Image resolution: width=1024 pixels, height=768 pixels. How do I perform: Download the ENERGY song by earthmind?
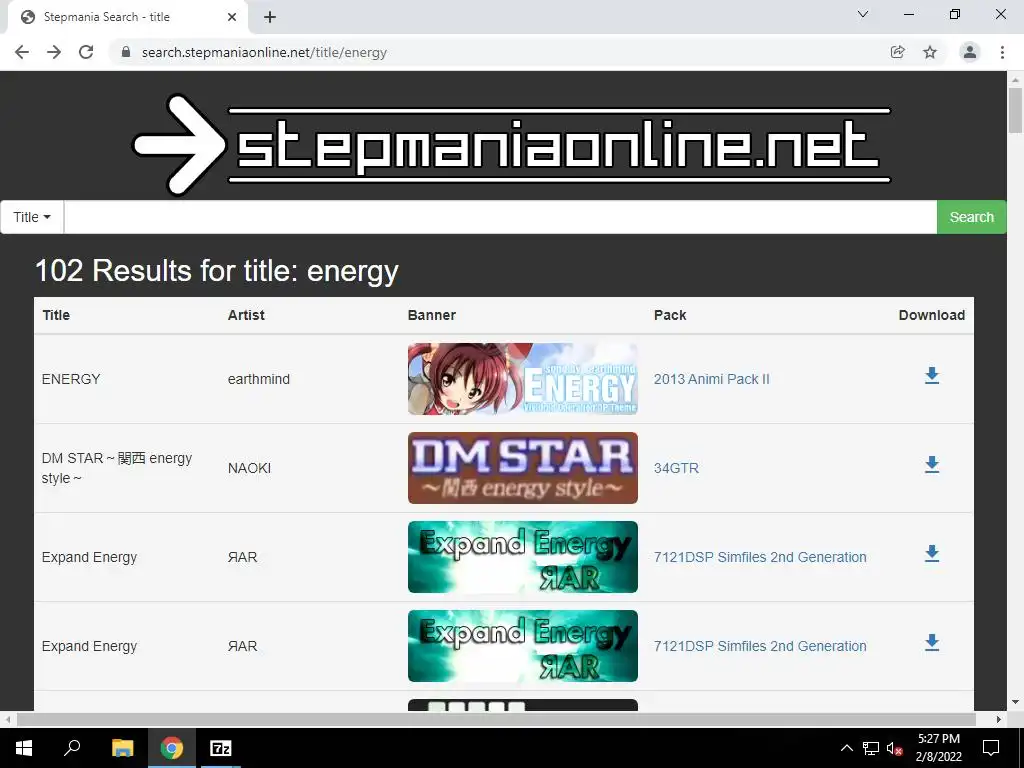[x=932, y=376]
